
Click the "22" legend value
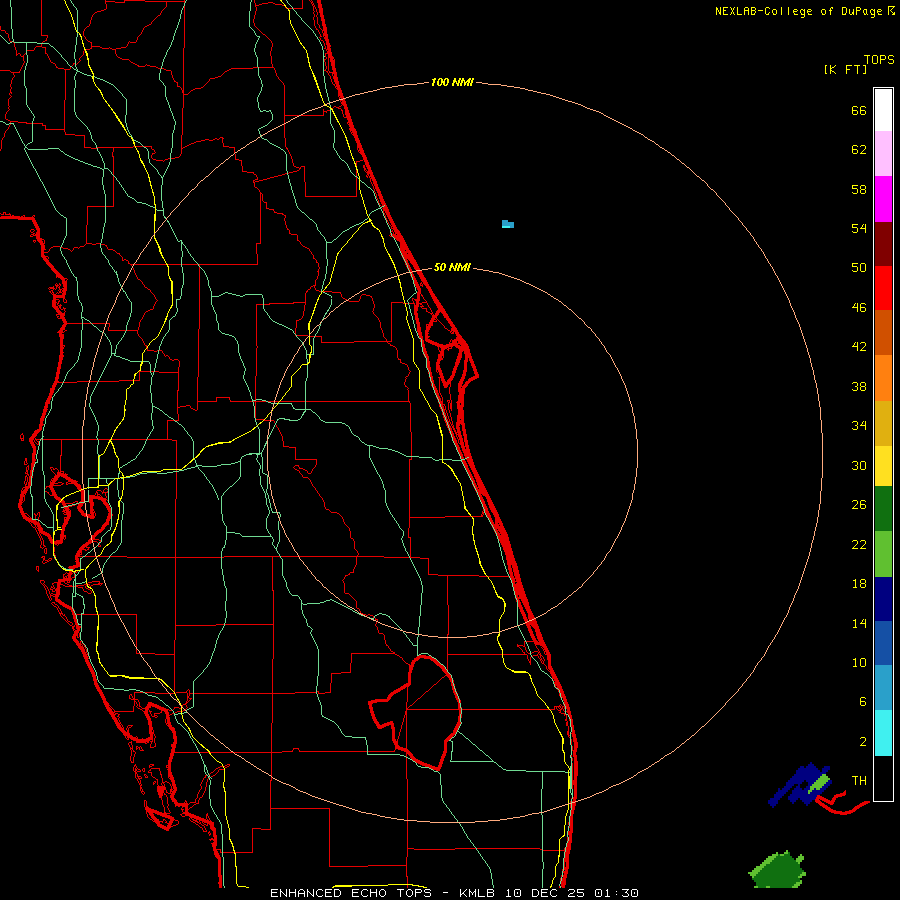coord(859,544)
